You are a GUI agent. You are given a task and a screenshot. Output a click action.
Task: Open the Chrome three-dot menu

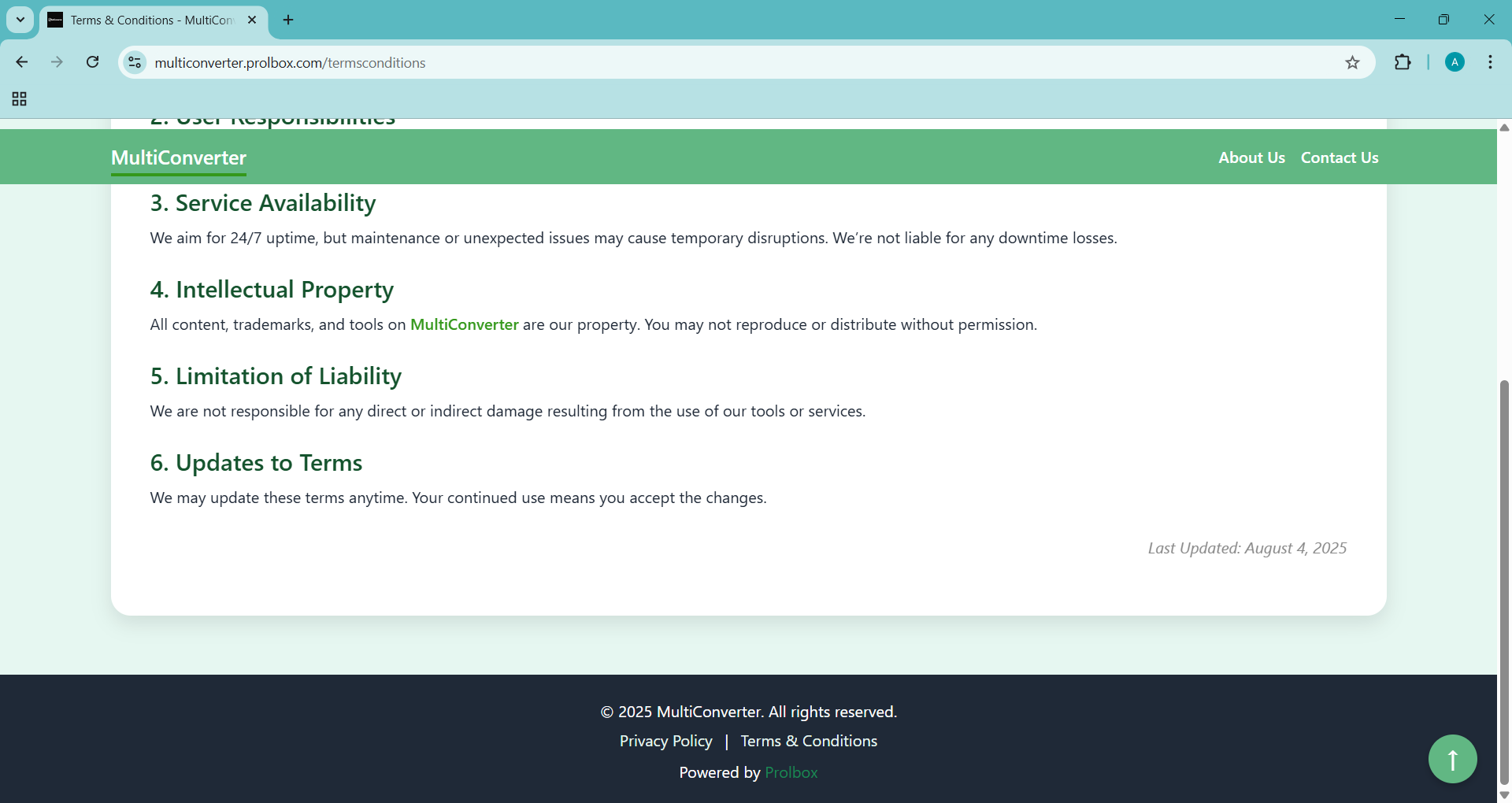pyautogui.click(x=1490, y=63)
